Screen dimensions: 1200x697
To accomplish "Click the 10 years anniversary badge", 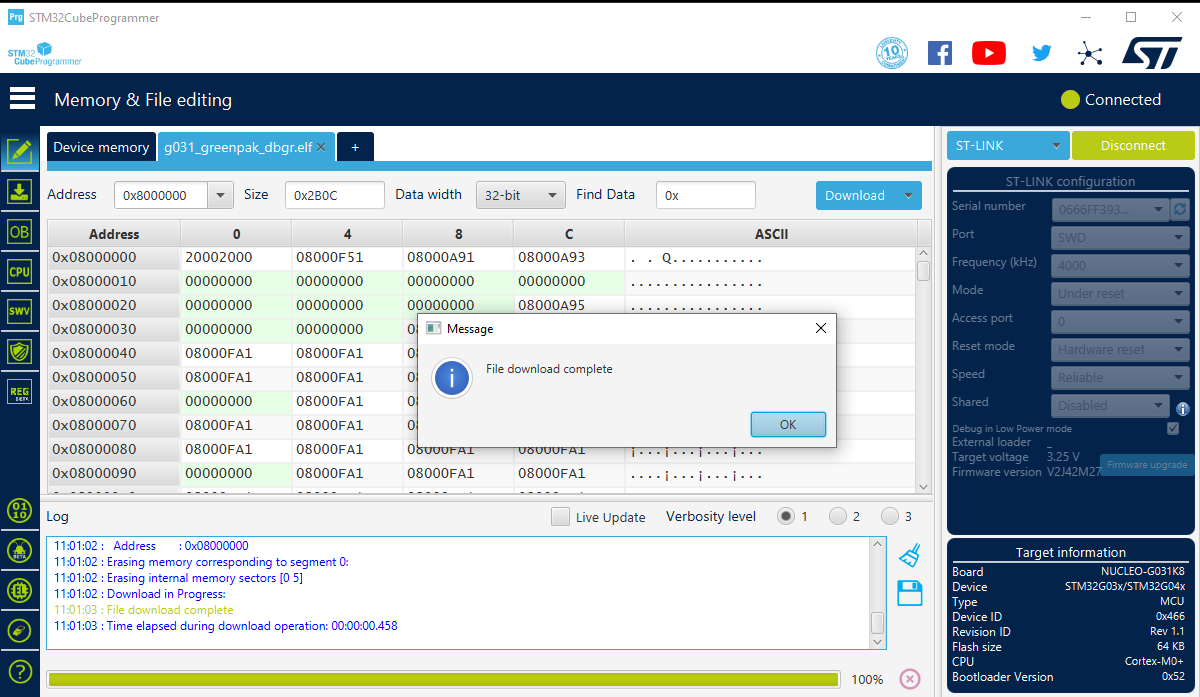I will (892, 53).
